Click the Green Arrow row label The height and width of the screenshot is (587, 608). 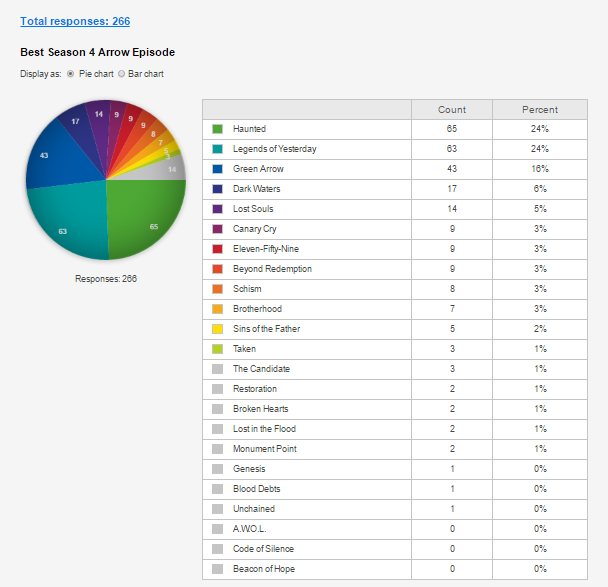[x=258, y=169]
